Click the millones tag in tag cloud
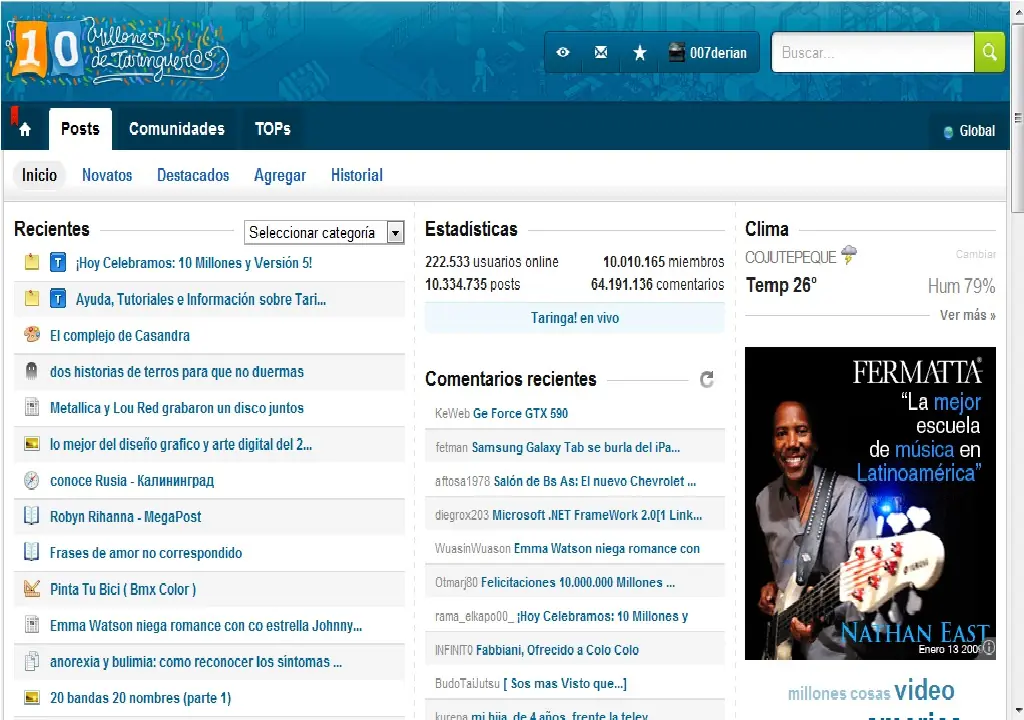The height and width of the screenshot is (720, 1024). pyautogui.click(x=816, y=693)
